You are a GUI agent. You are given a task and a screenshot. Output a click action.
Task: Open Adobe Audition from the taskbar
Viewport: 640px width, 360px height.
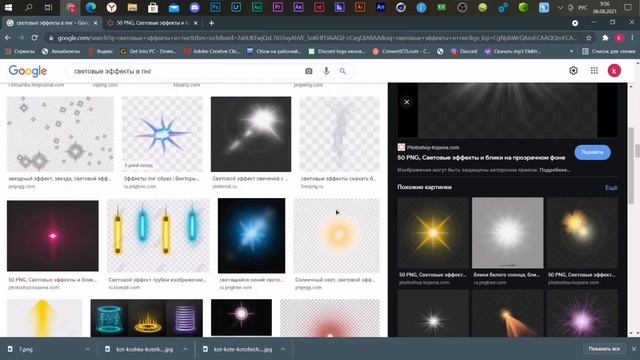click(x=257, y=7)
